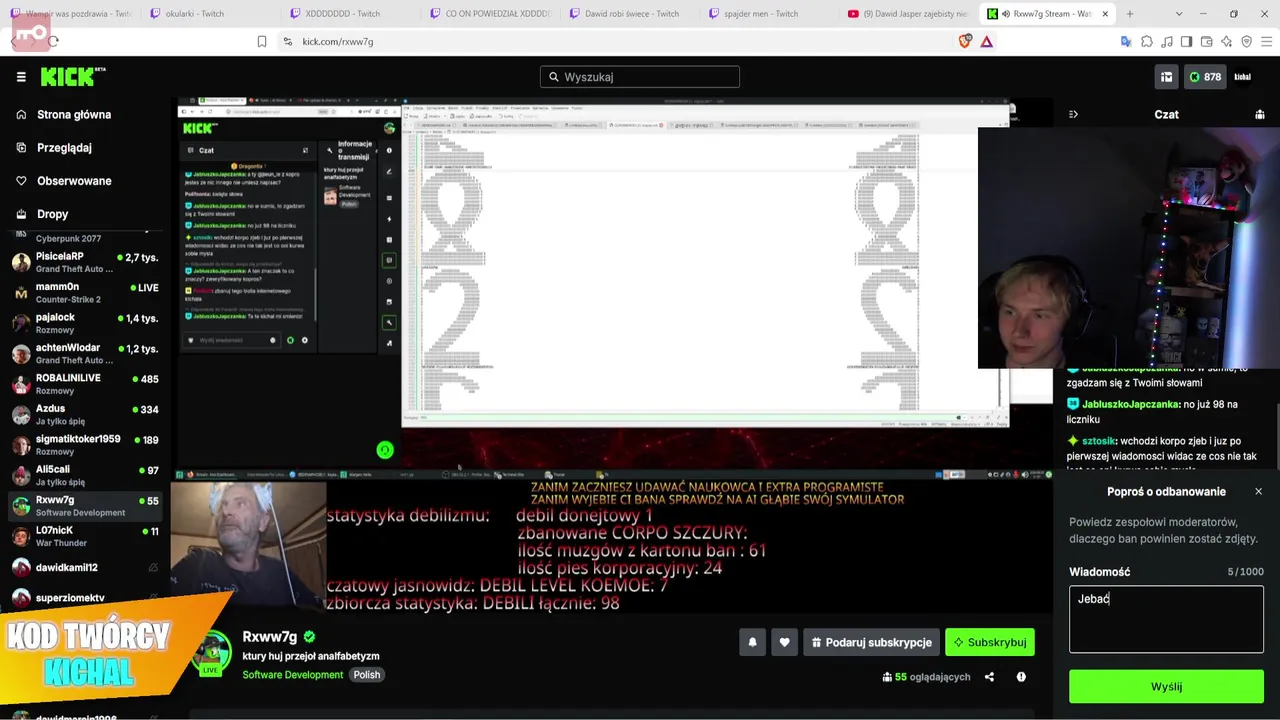Click the Rxww7g channel name under the video
Image resolution: width=1280 pixels, height=720 pixels.
pos(270,637)
